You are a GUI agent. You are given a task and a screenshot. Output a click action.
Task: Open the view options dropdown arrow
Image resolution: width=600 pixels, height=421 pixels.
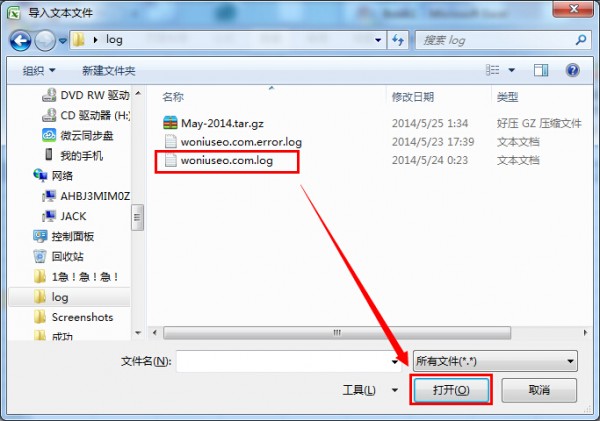tap(511, 70)
